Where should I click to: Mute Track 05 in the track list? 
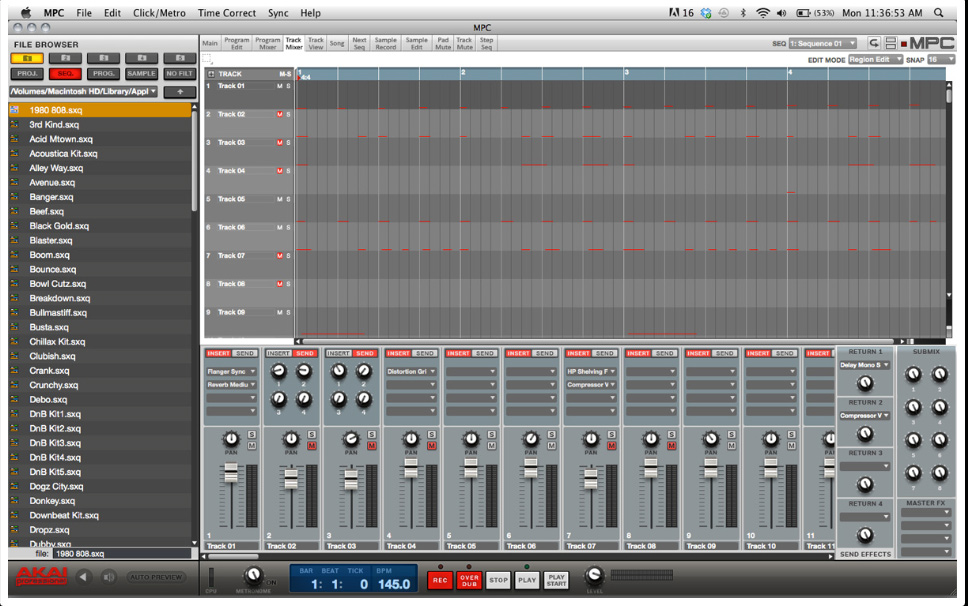point(280,199)
